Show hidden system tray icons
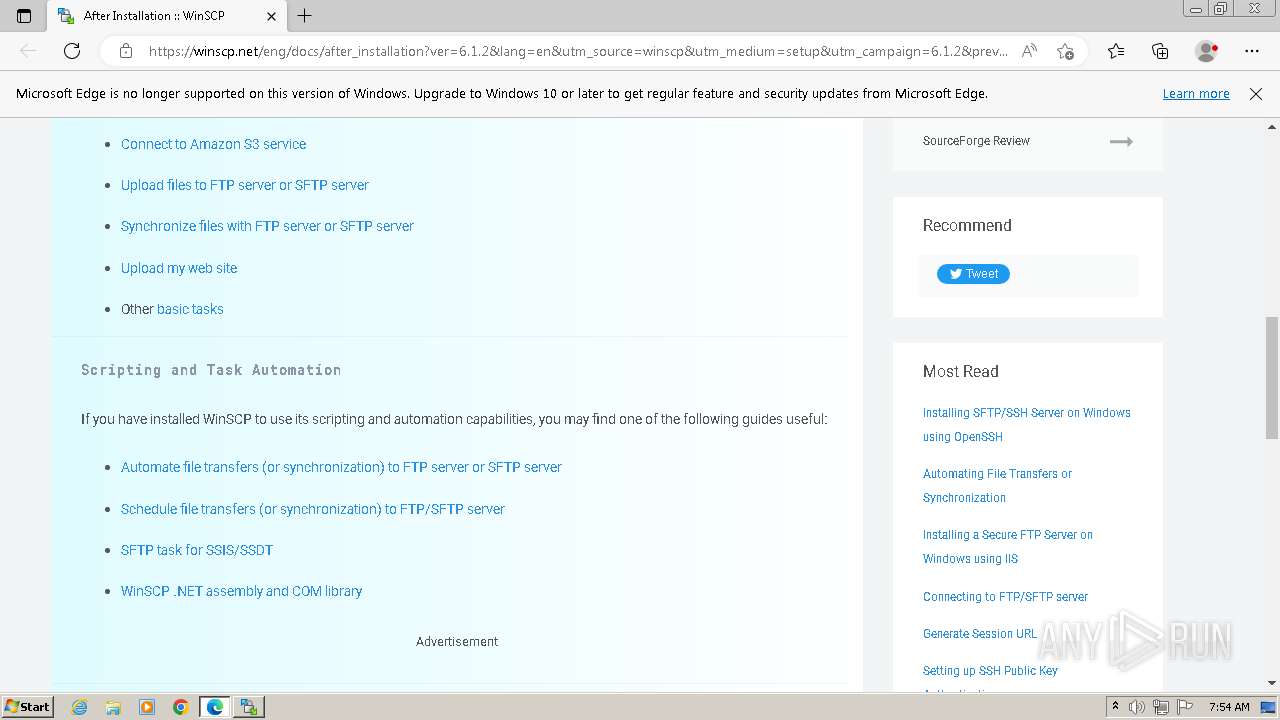 (1116, 707)
